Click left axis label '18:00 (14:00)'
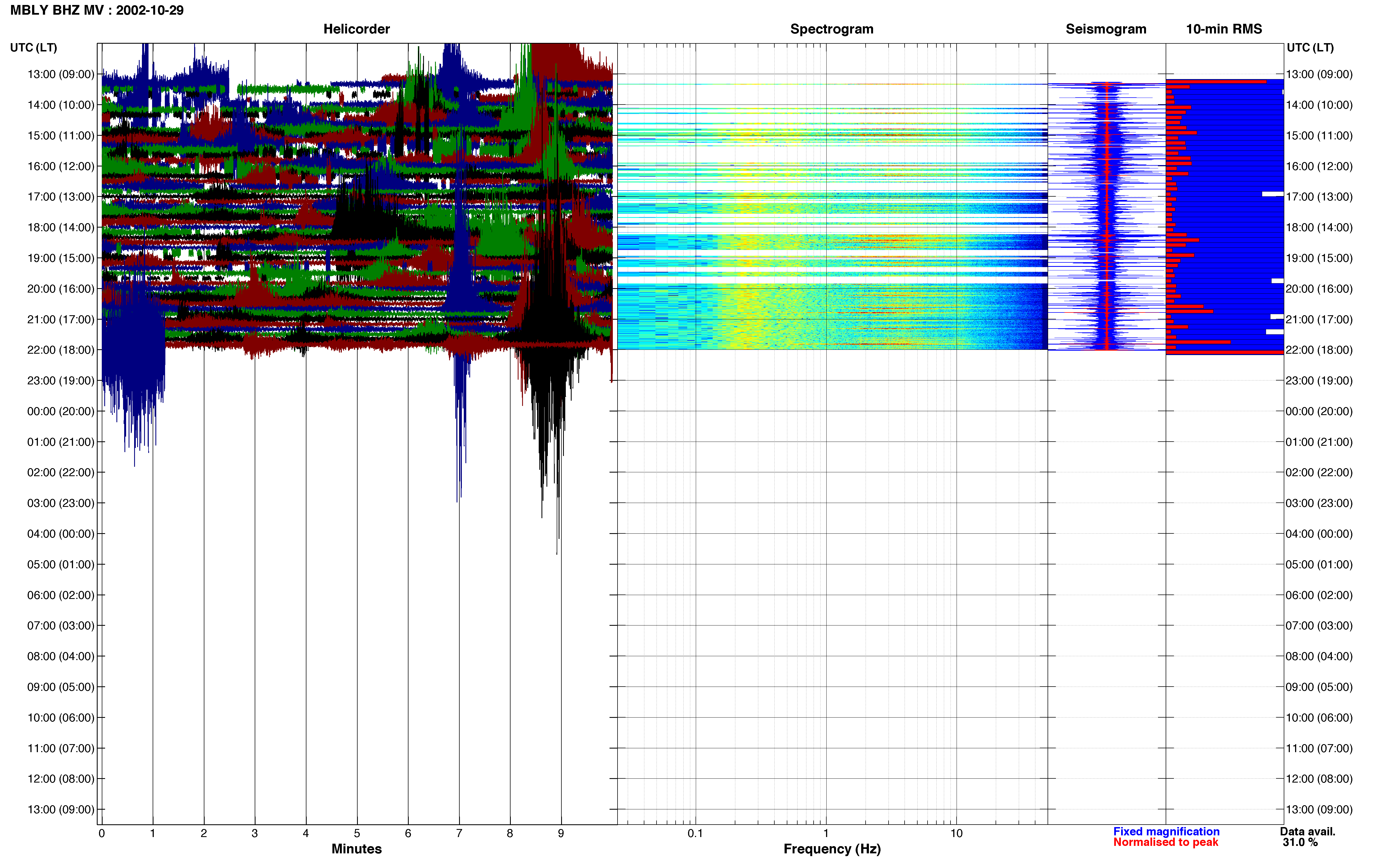 click(61, 227)
